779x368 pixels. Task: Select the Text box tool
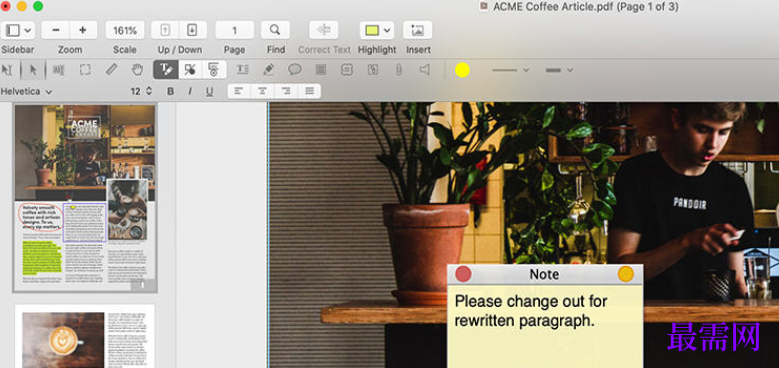point(242,70)
